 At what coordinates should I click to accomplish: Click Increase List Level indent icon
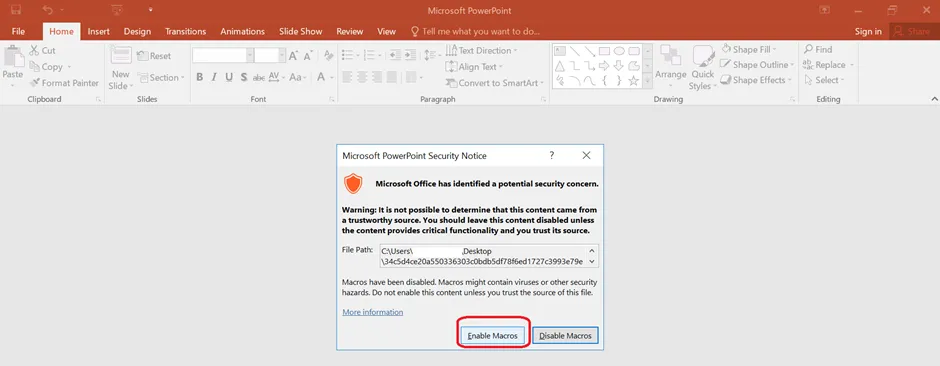tap(409, 55)
